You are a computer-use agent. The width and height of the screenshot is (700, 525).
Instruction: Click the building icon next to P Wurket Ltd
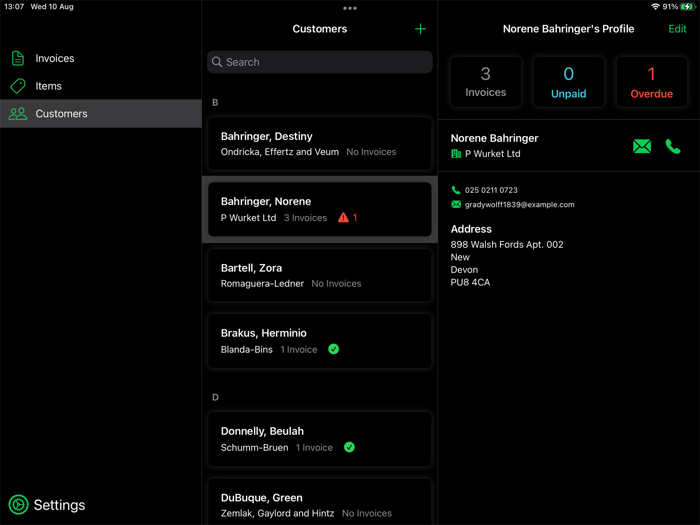coord(456,154)
